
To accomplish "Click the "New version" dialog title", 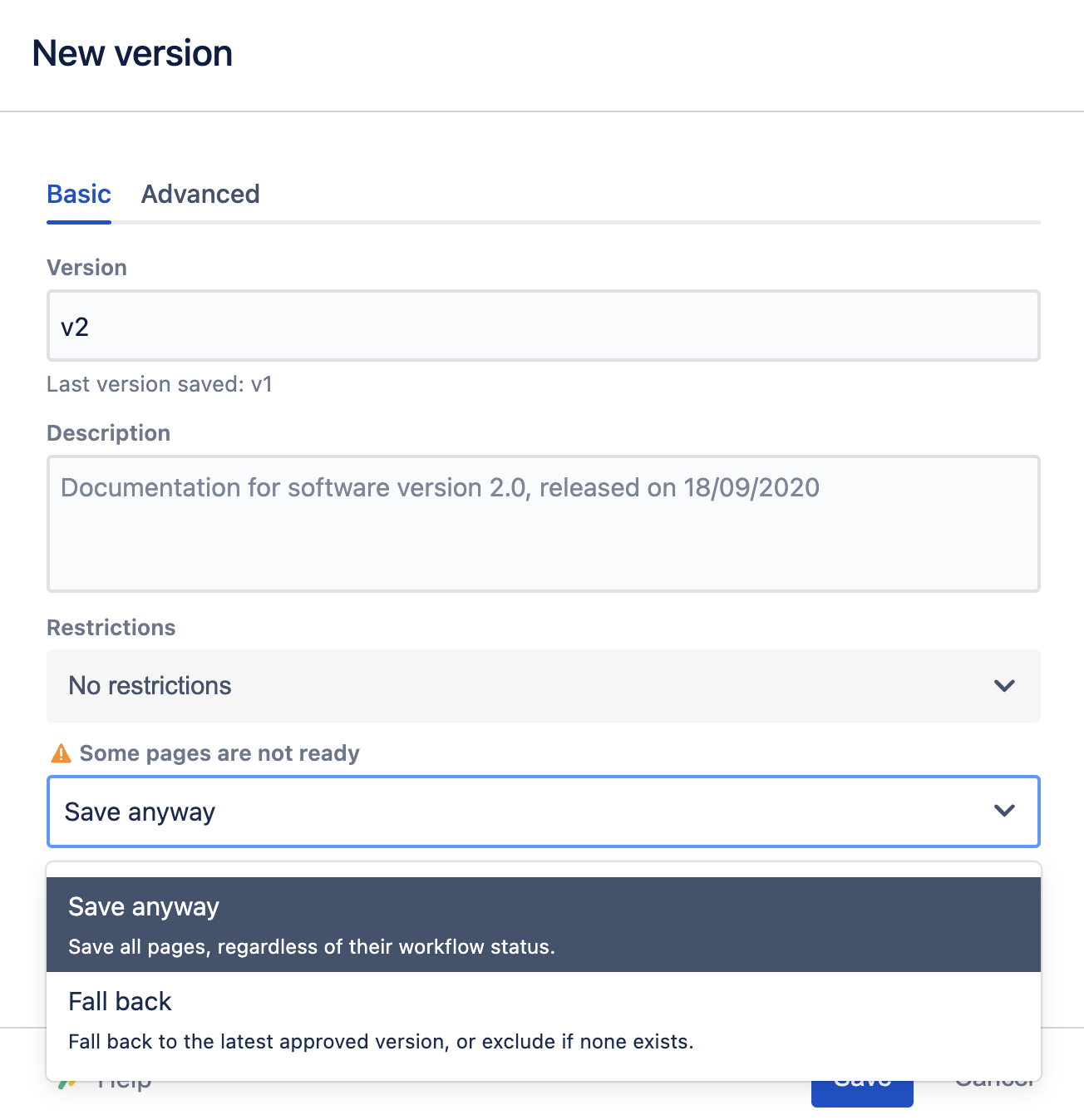I will click(132, 52).
